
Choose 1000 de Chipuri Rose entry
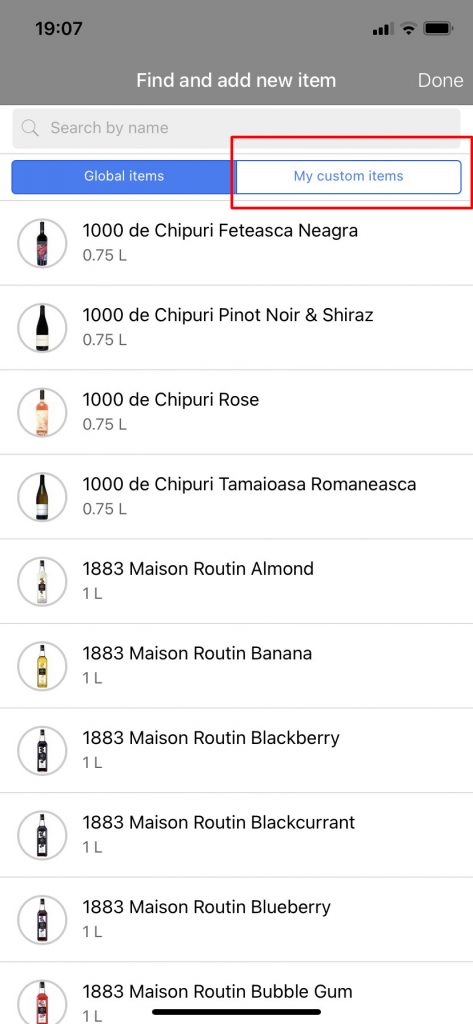click(236, 412)
